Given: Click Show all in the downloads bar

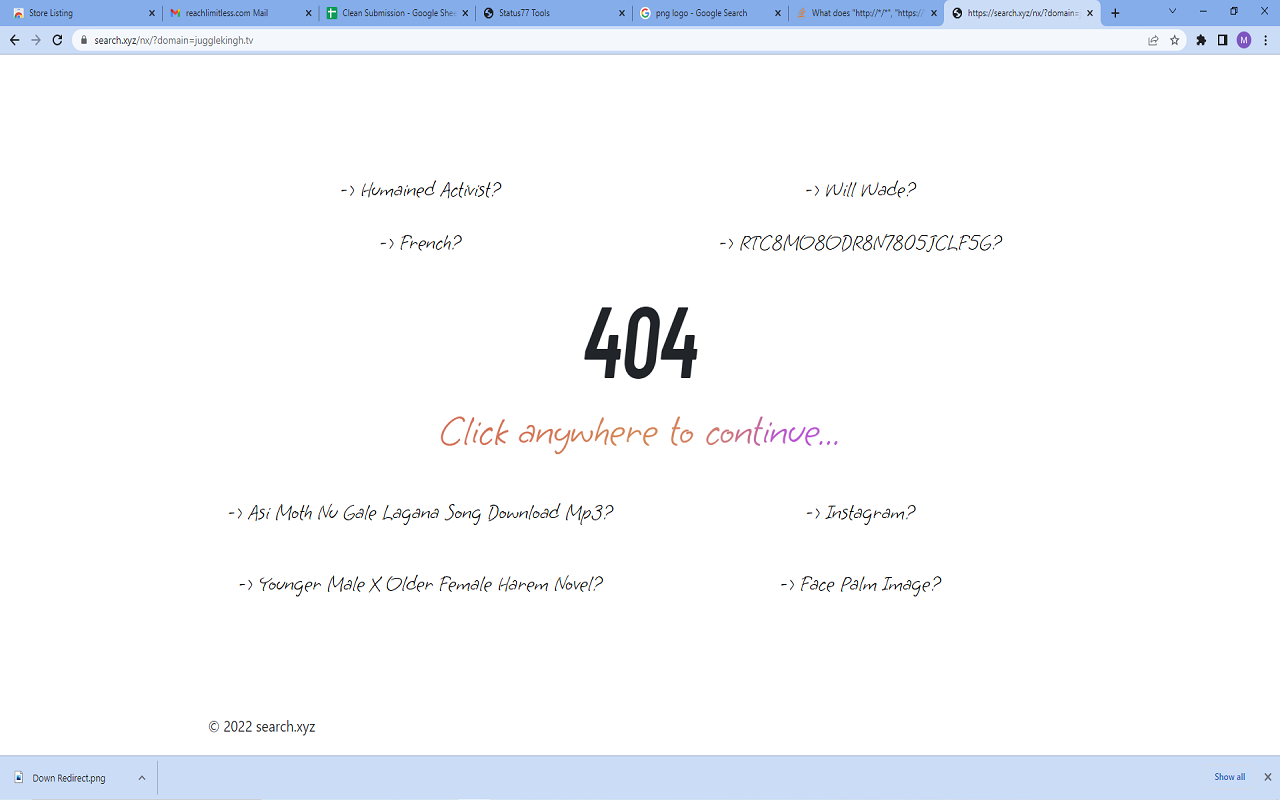Looking at the screenshot, I should [x=1229, y=776].
